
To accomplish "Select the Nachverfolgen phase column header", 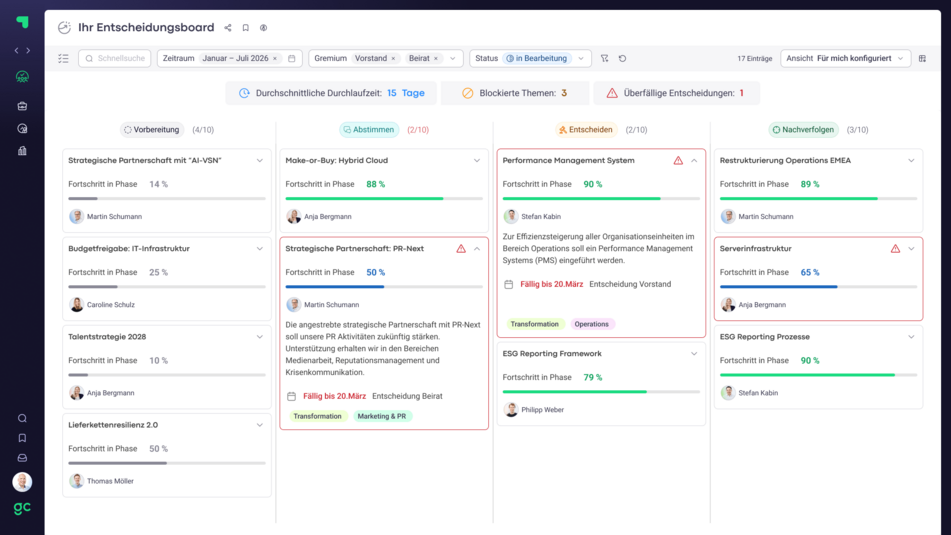I will (x=804, y=130).
